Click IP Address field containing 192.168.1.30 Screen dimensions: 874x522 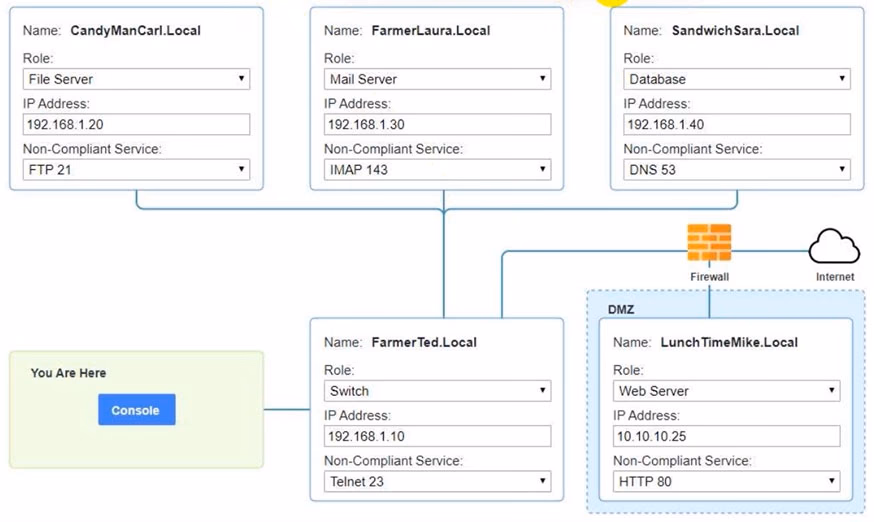click(438, 124)
